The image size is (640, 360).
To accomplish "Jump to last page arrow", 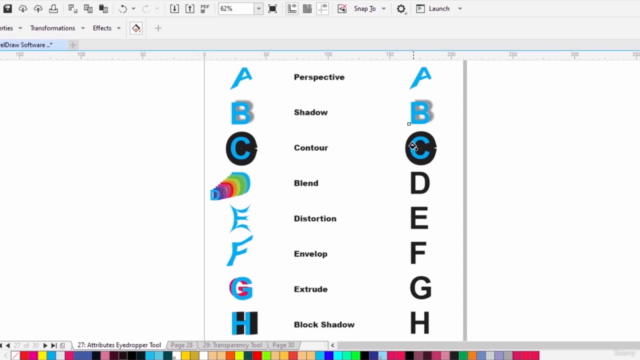I will point(53,345).
